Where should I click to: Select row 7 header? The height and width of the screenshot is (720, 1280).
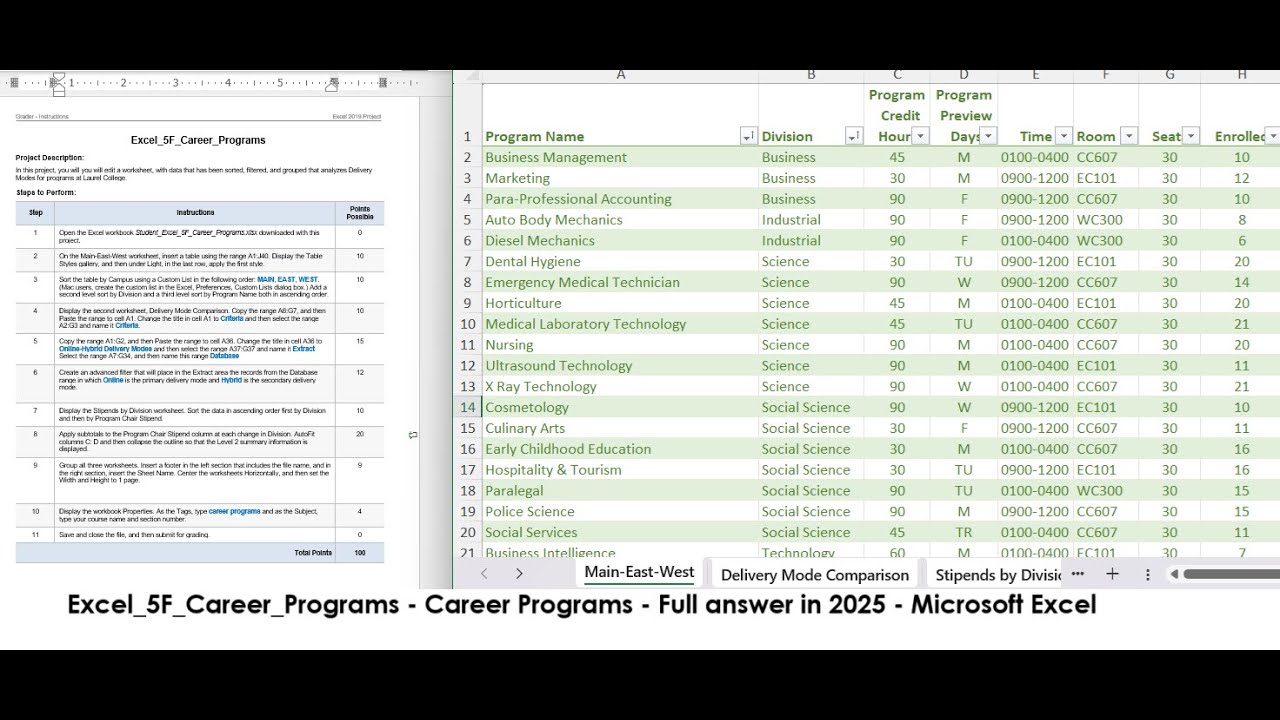[x=467, y=261]
